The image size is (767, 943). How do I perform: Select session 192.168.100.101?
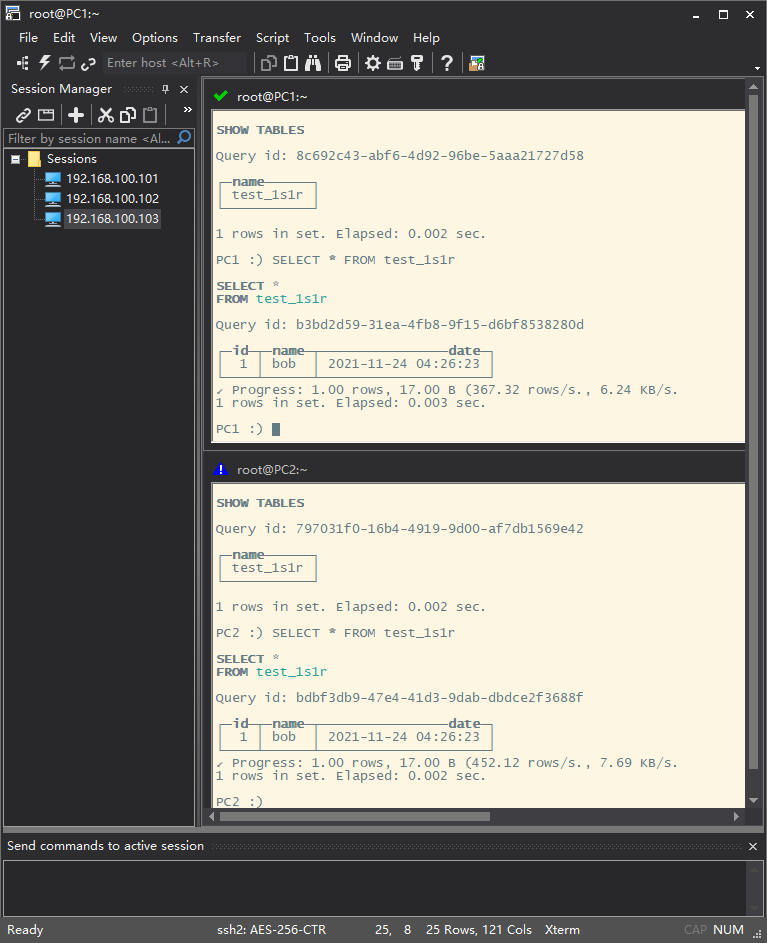coord(112,179)
